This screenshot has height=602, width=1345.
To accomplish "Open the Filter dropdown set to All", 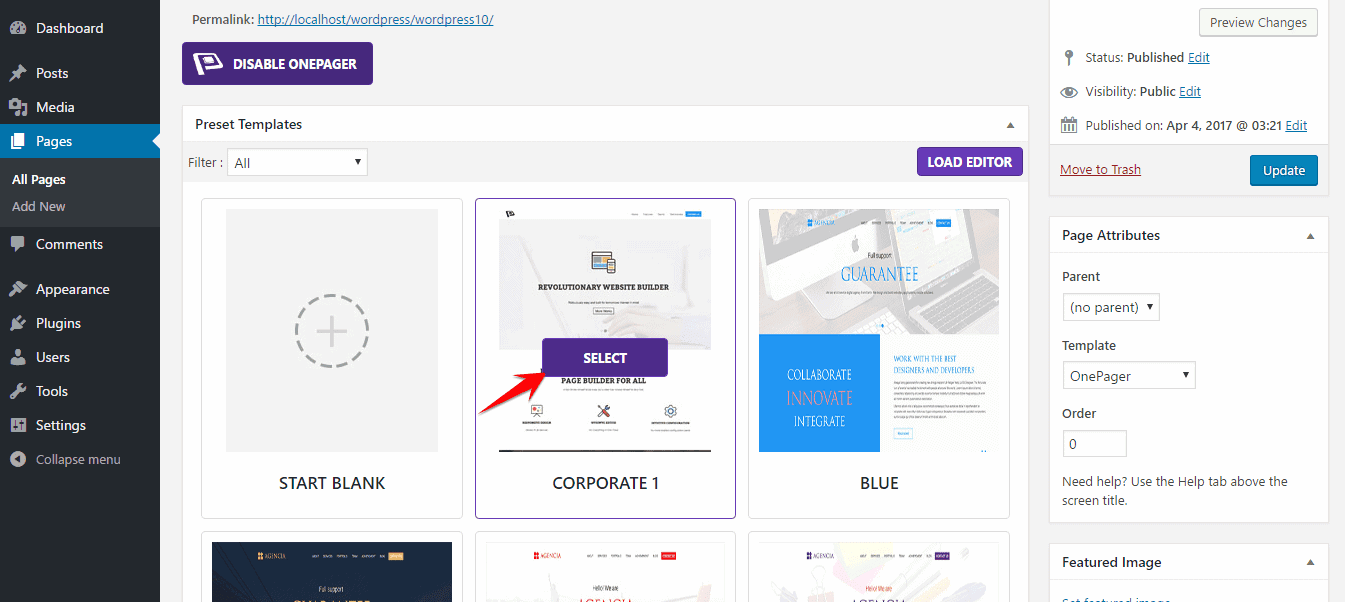I will tap(297, 162).
